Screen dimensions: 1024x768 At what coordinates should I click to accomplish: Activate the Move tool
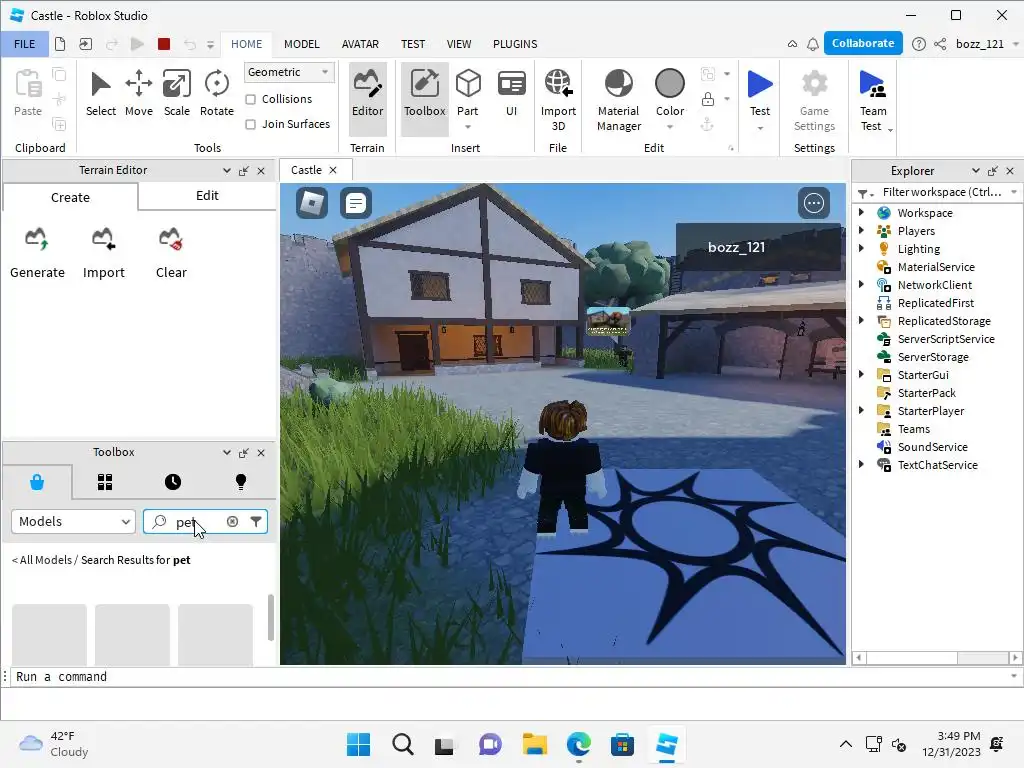138,95
